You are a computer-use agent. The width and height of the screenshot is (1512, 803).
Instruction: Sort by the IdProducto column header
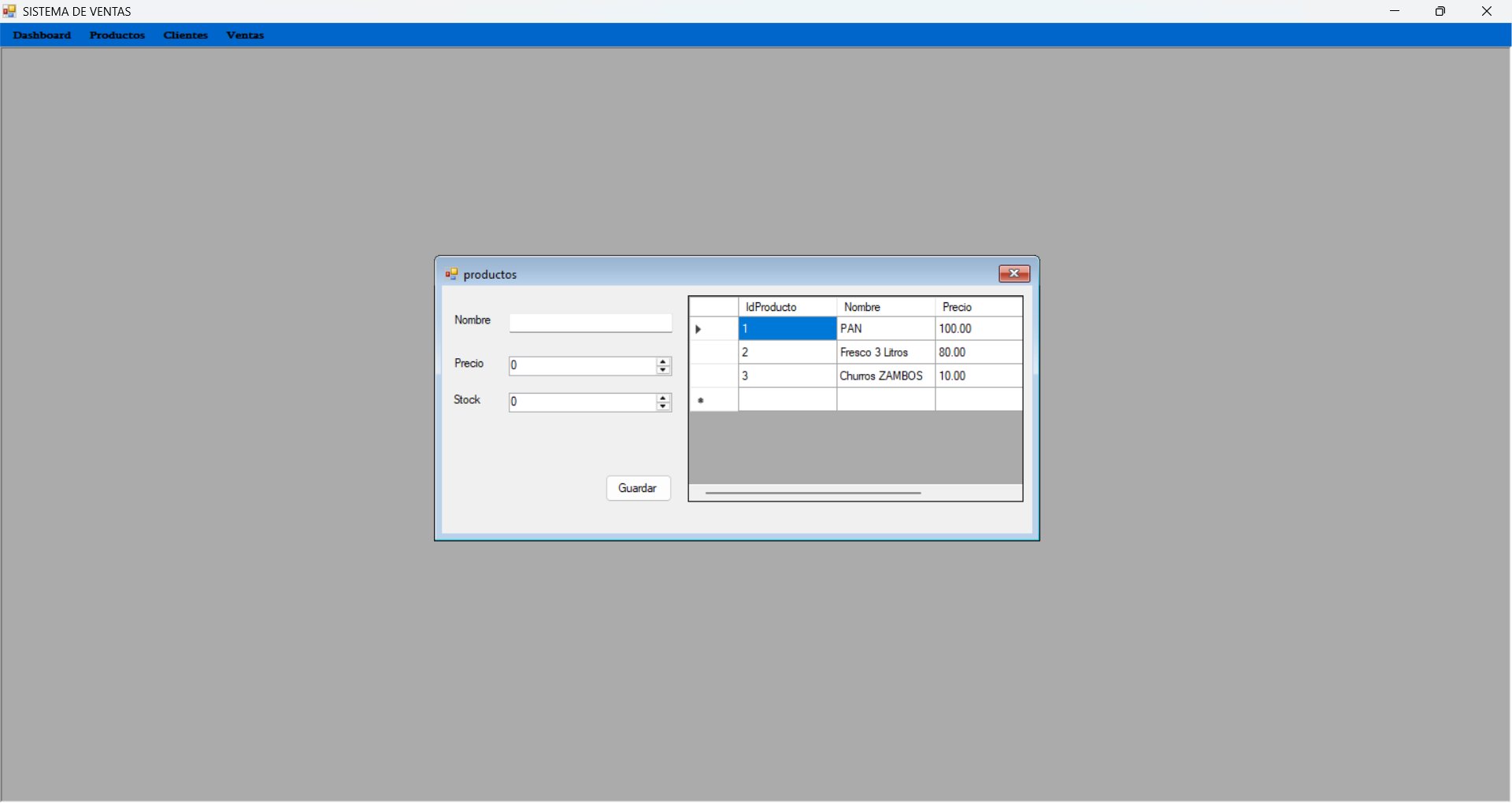coord(787,307)
